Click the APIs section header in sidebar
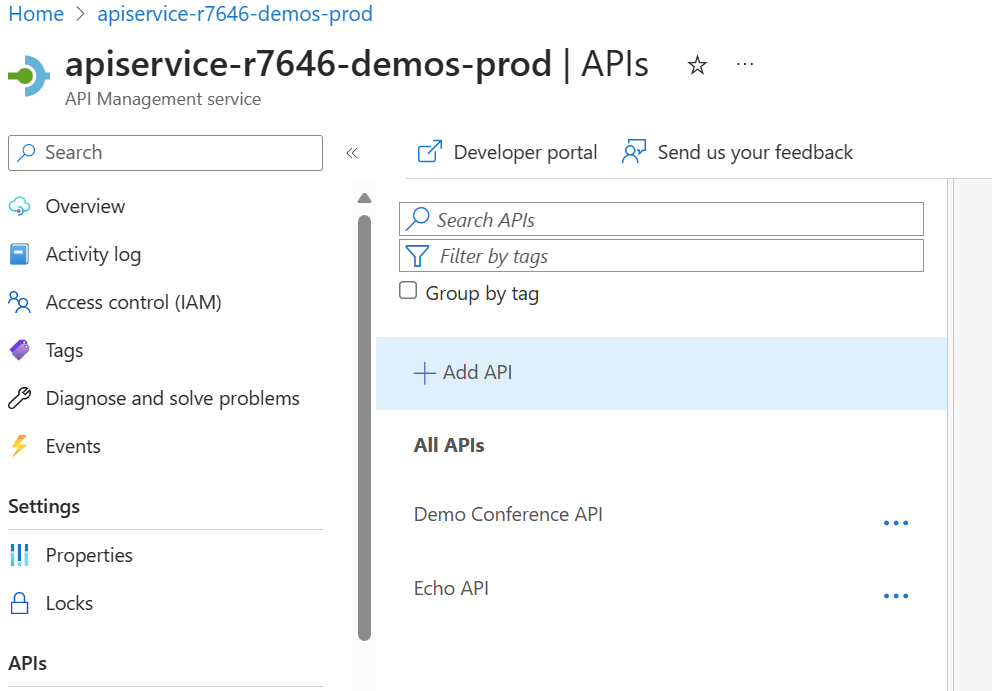Screen dimensions: 992x691 [x=28, y=663]
